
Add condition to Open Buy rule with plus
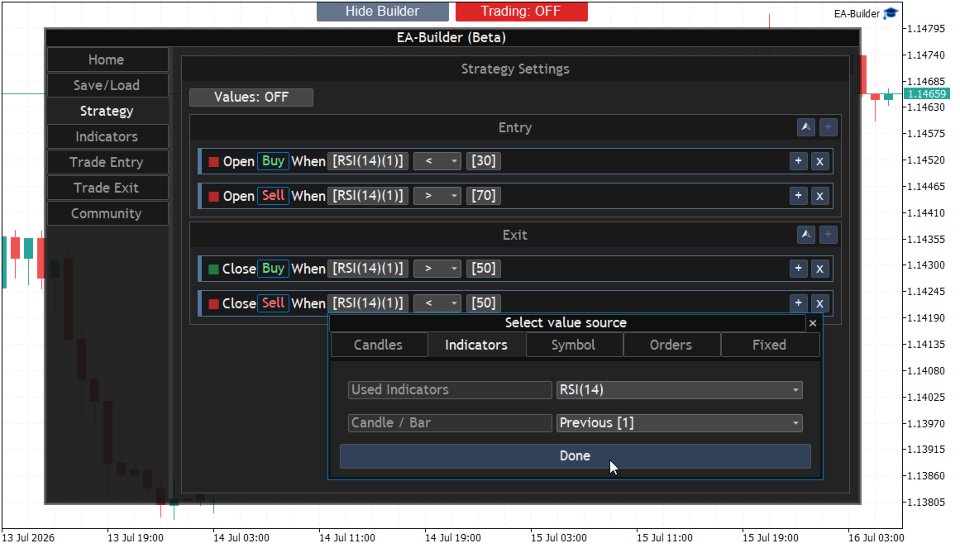coord(798,161)
